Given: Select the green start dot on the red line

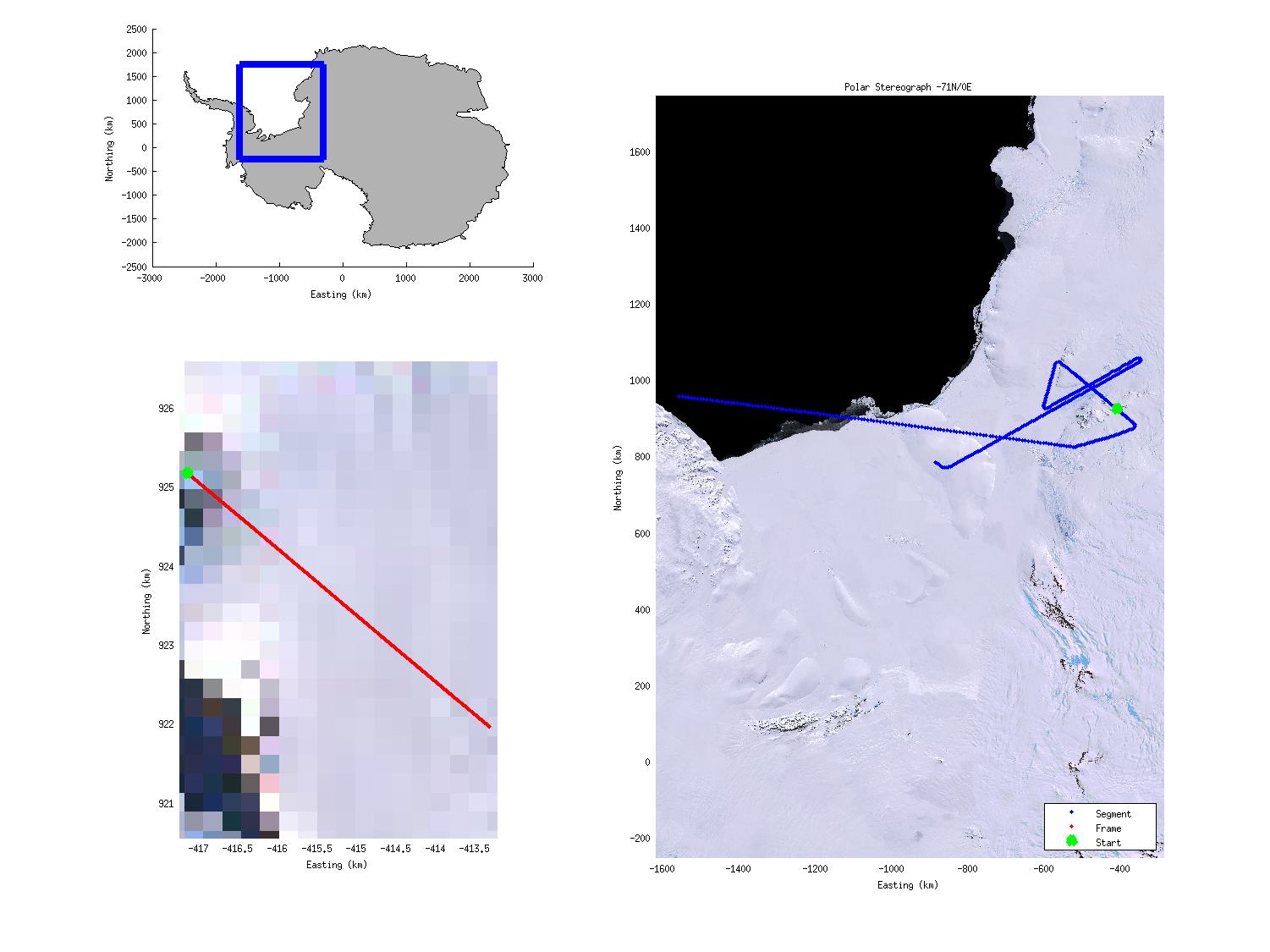Looking at the screenshot, I should coord(187,473).
